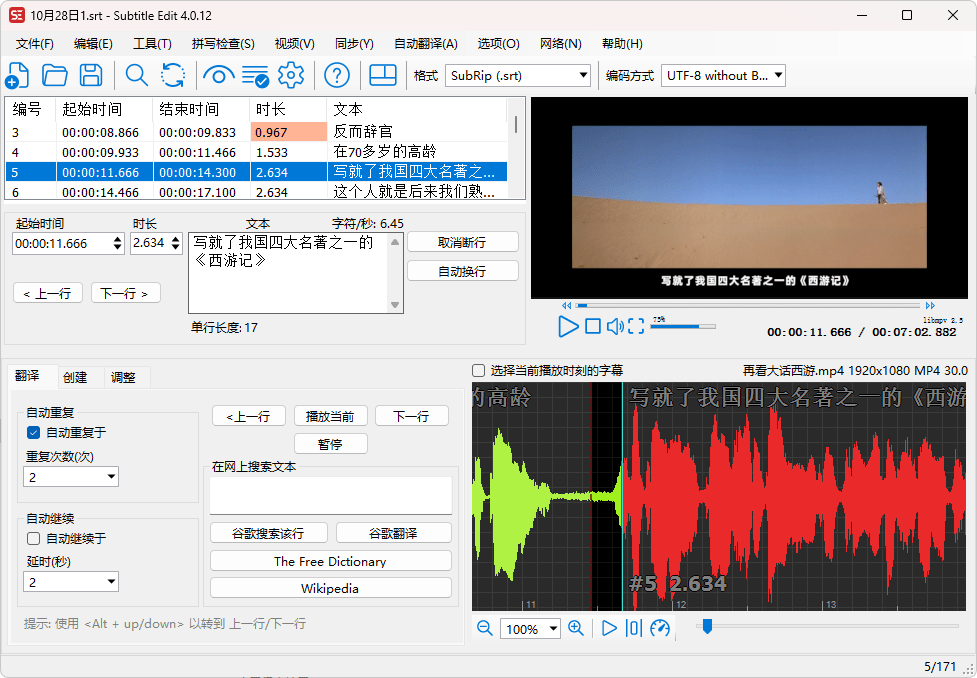
Task: Adjust the 时长 spinner arrows
Action: click(x=176, y=243)
